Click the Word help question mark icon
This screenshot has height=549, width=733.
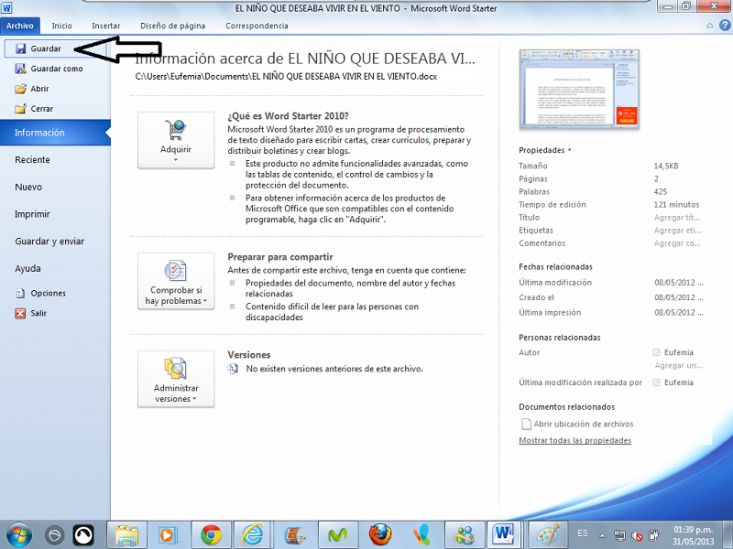click(x=725, y=25)
